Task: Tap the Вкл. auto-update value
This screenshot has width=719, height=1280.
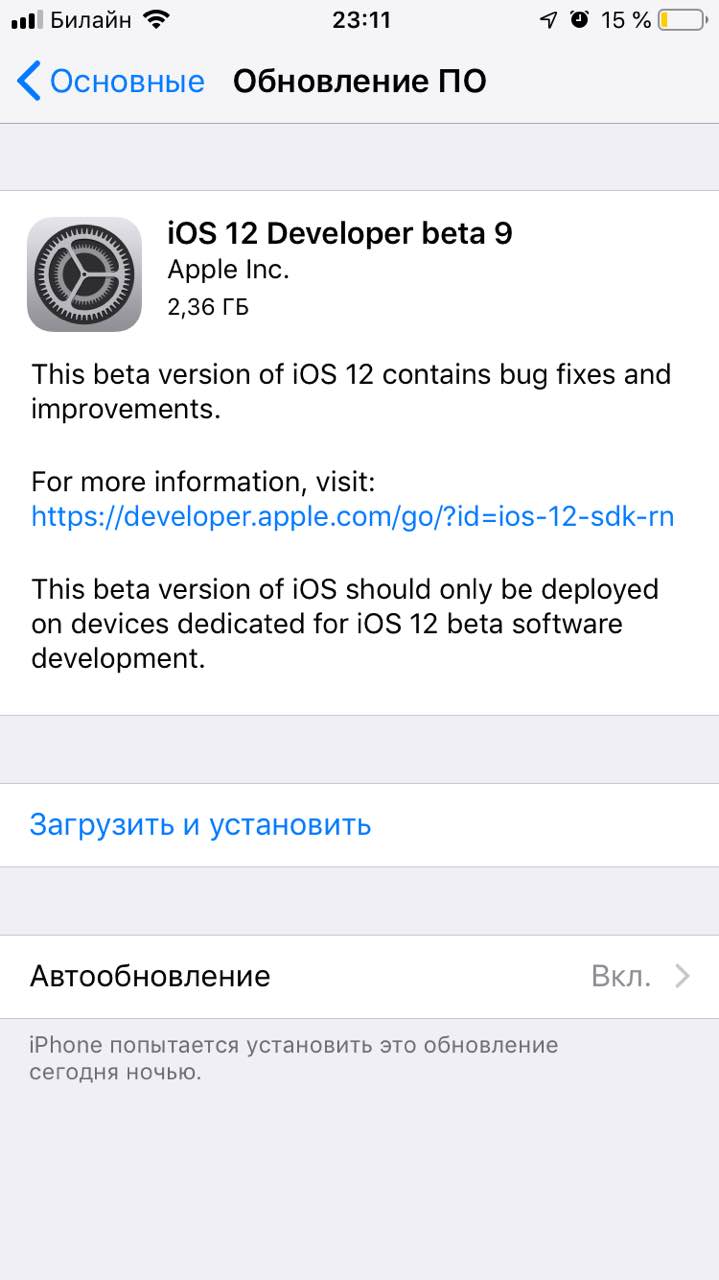Action: click(621, 976)
